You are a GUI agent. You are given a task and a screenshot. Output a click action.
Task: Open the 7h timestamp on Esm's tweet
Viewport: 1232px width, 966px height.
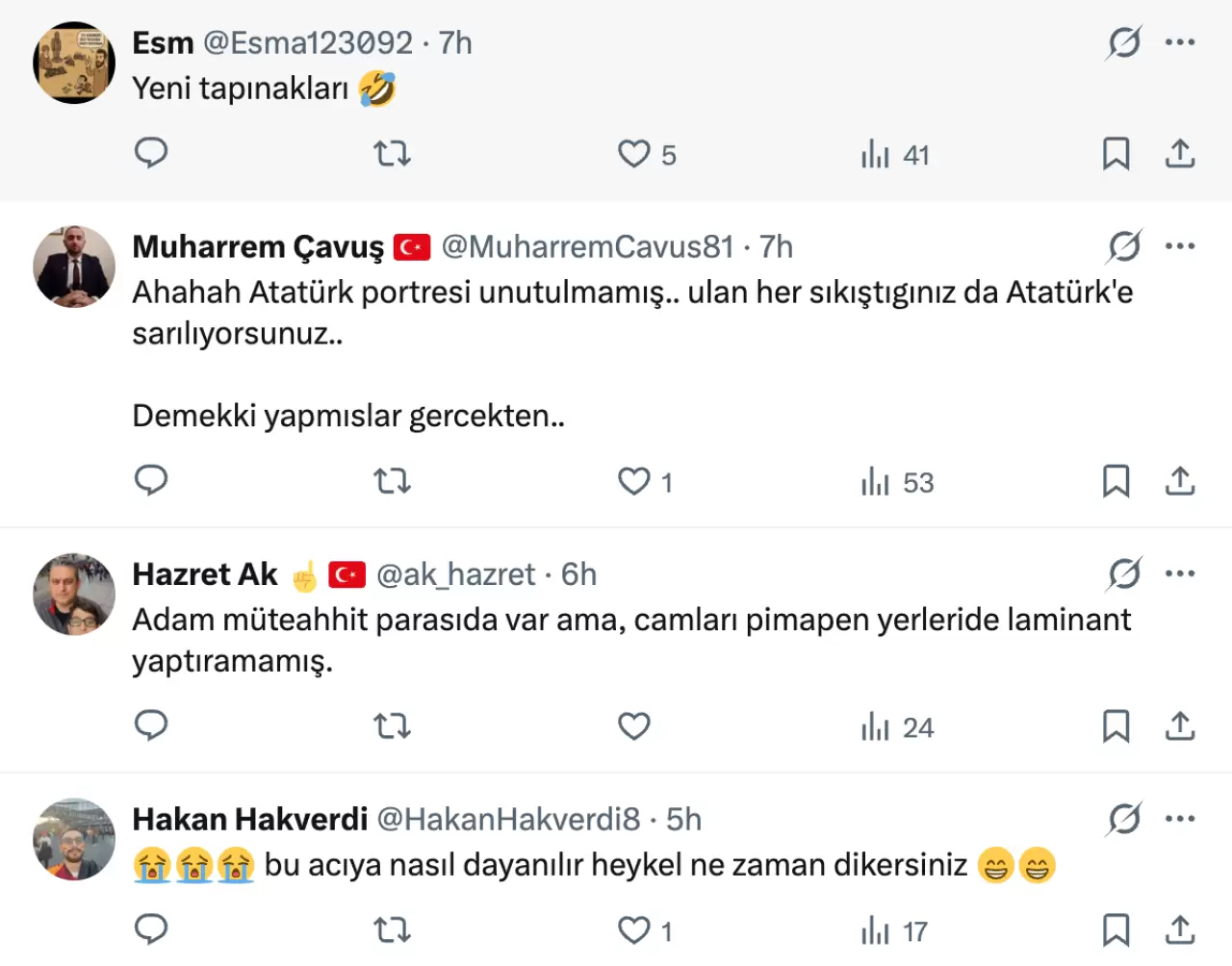click(x=455, y=43)
